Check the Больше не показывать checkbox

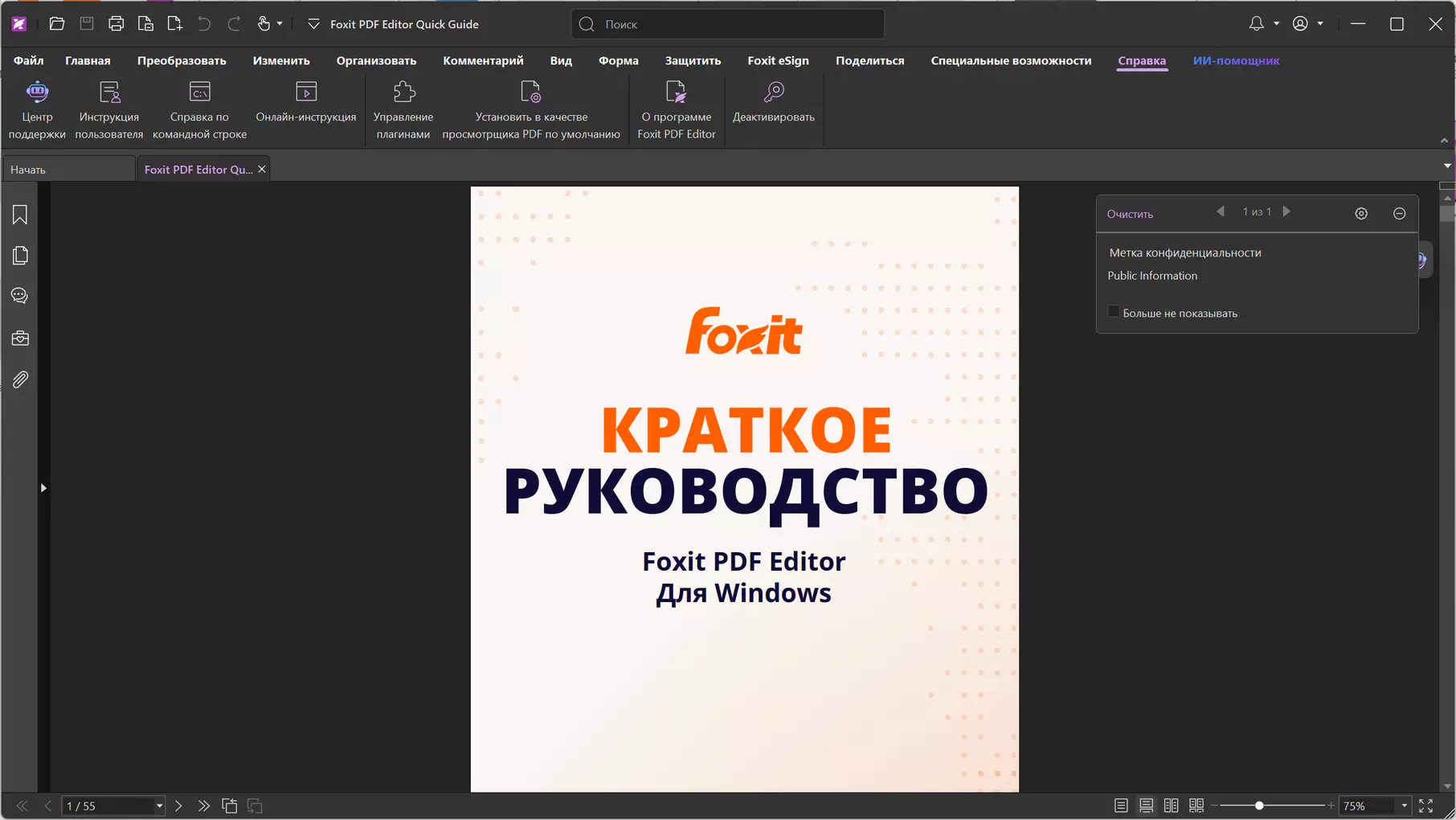coord(1114,312)
